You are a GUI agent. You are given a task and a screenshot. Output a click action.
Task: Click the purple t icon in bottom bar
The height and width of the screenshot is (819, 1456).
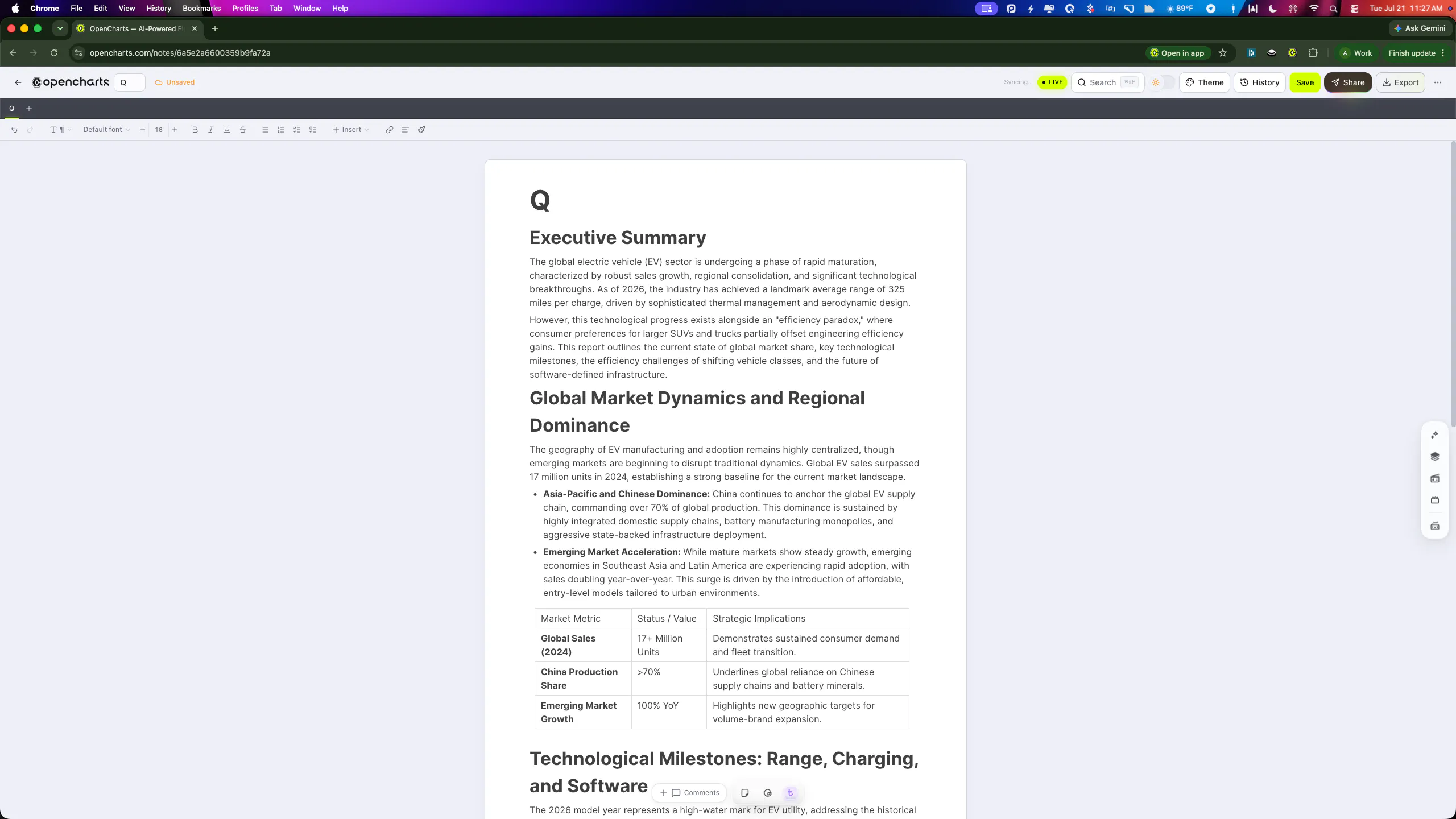coord(791,793)
